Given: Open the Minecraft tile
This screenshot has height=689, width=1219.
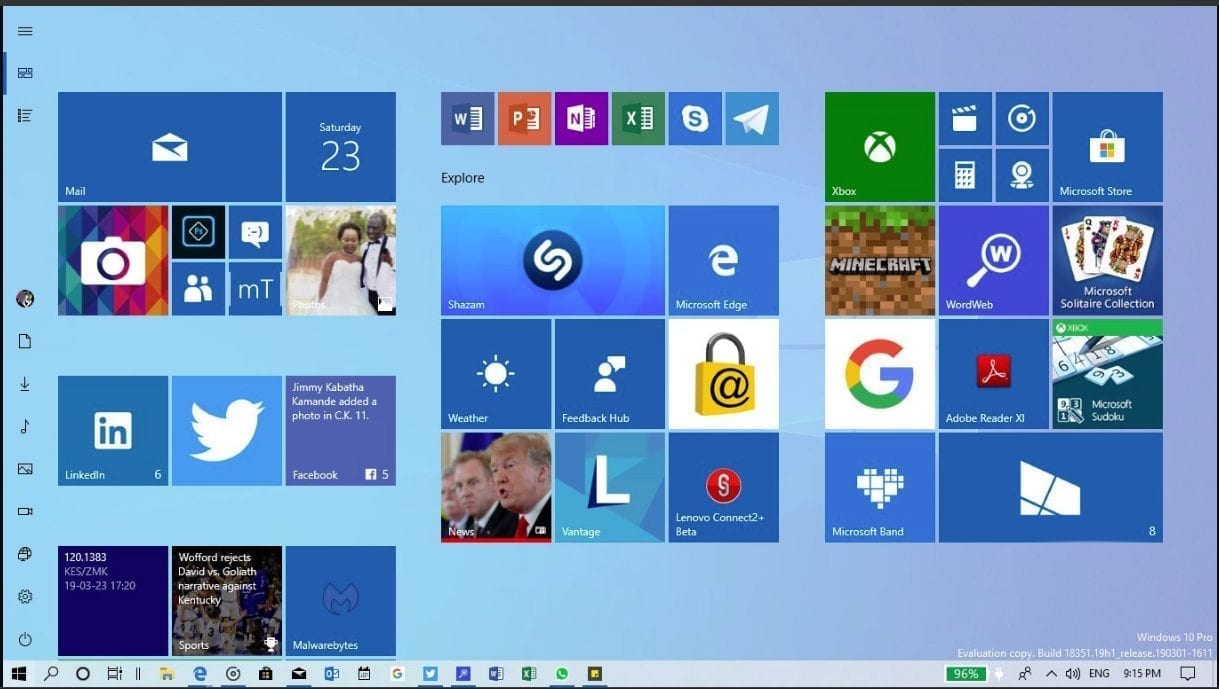Looking at the screenshot, I should (x=879, y=260).
